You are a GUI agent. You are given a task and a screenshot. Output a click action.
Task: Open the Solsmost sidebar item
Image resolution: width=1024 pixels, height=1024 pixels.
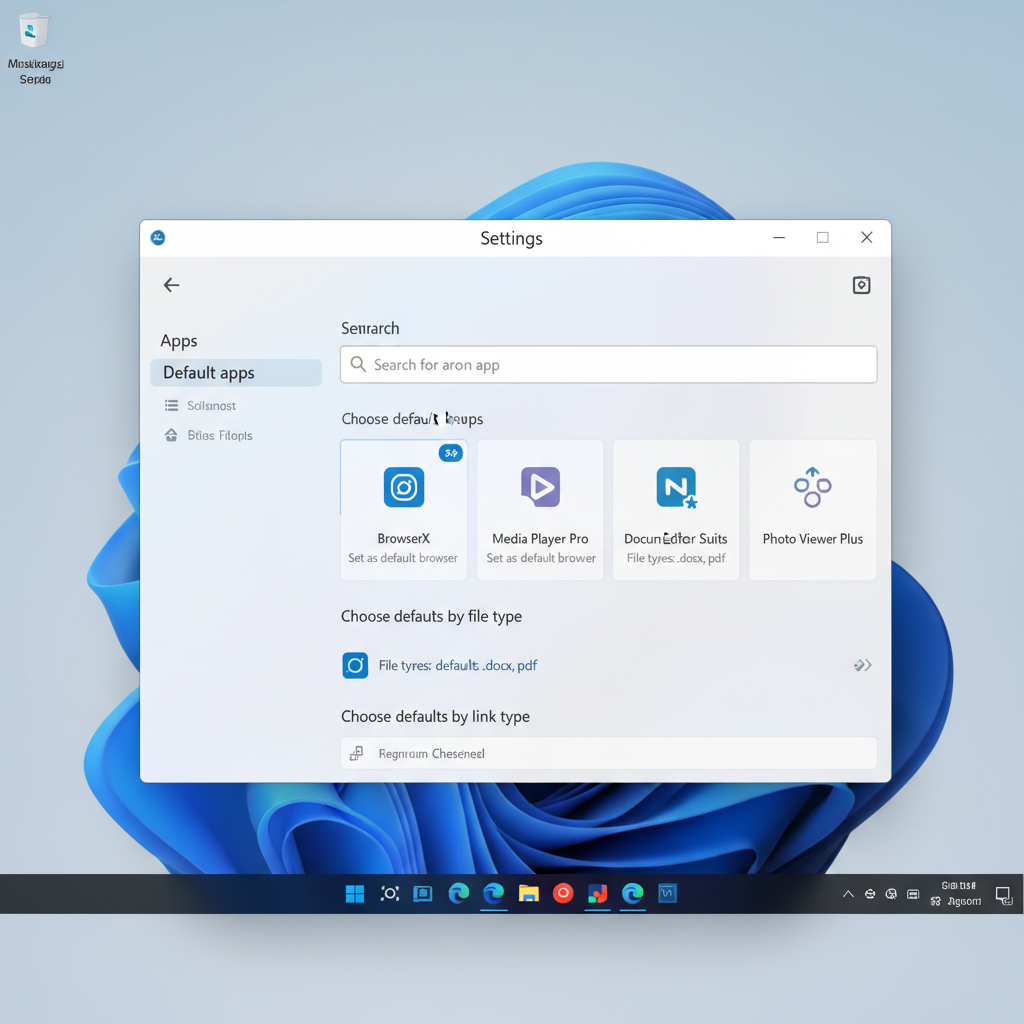click(211, 406)
